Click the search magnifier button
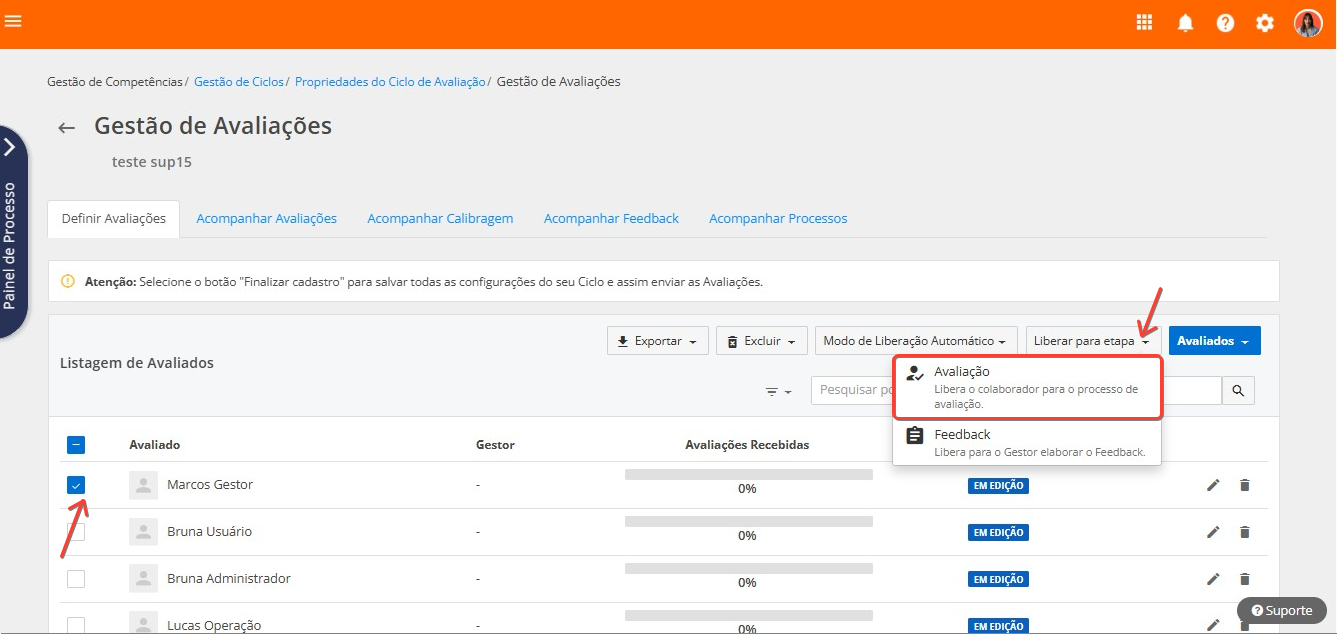The image size is (1337, 636). (1238, 391)
